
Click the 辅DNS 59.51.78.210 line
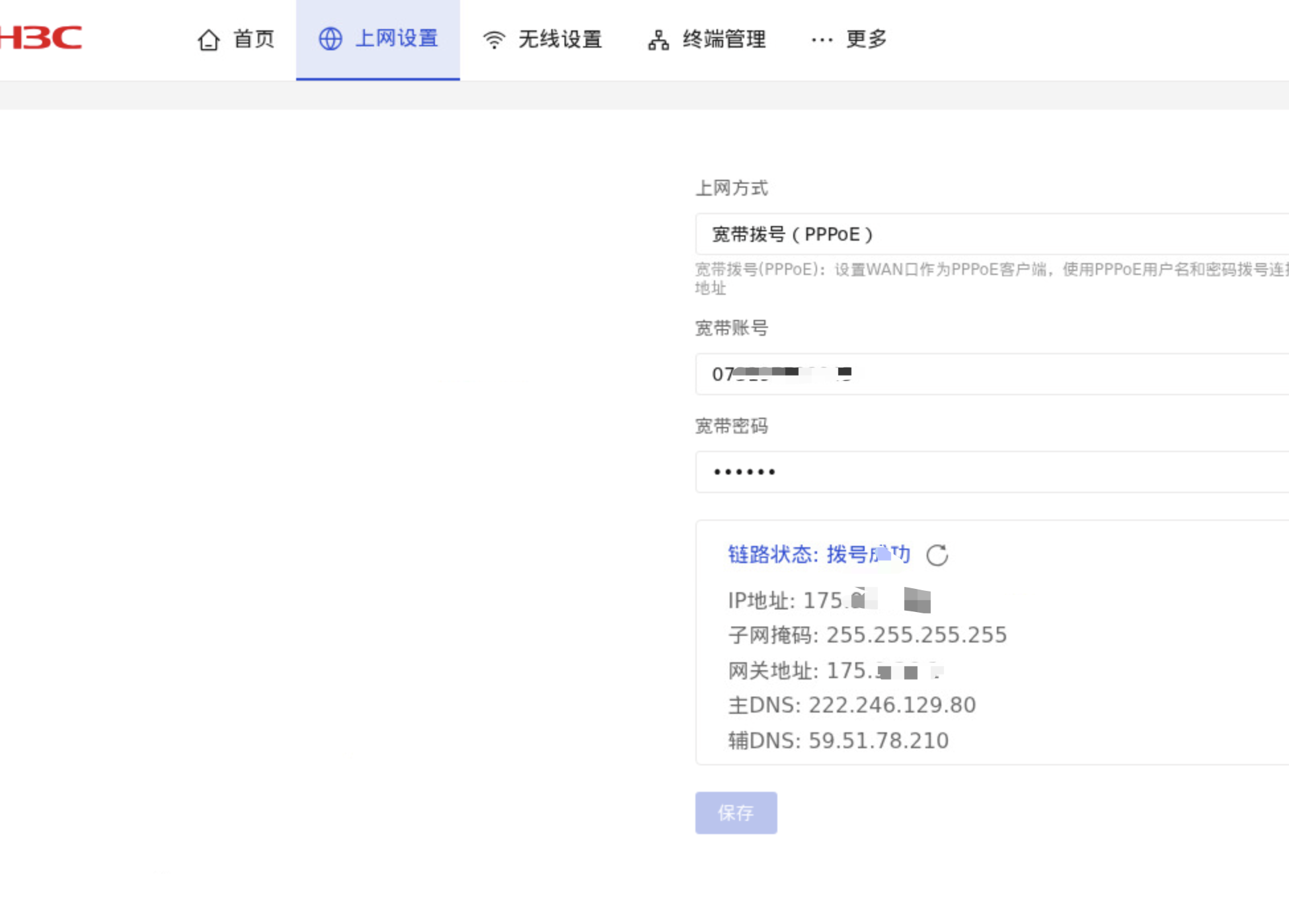[x=838, y=740]
